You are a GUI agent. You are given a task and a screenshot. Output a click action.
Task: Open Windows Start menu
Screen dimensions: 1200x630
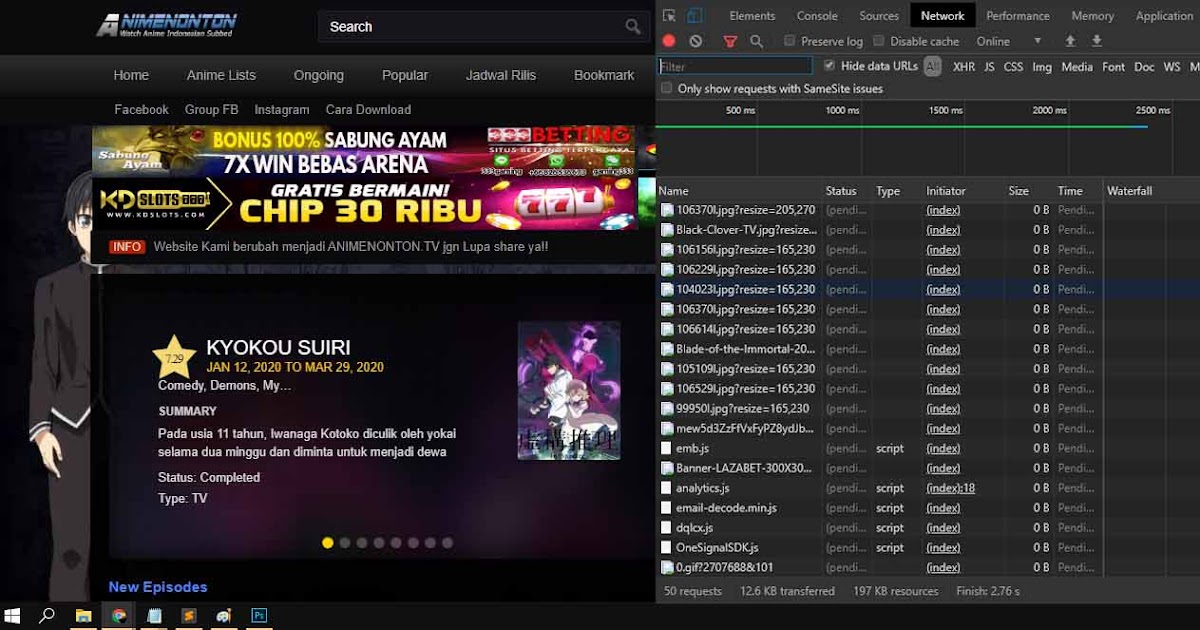coord(14,616)
